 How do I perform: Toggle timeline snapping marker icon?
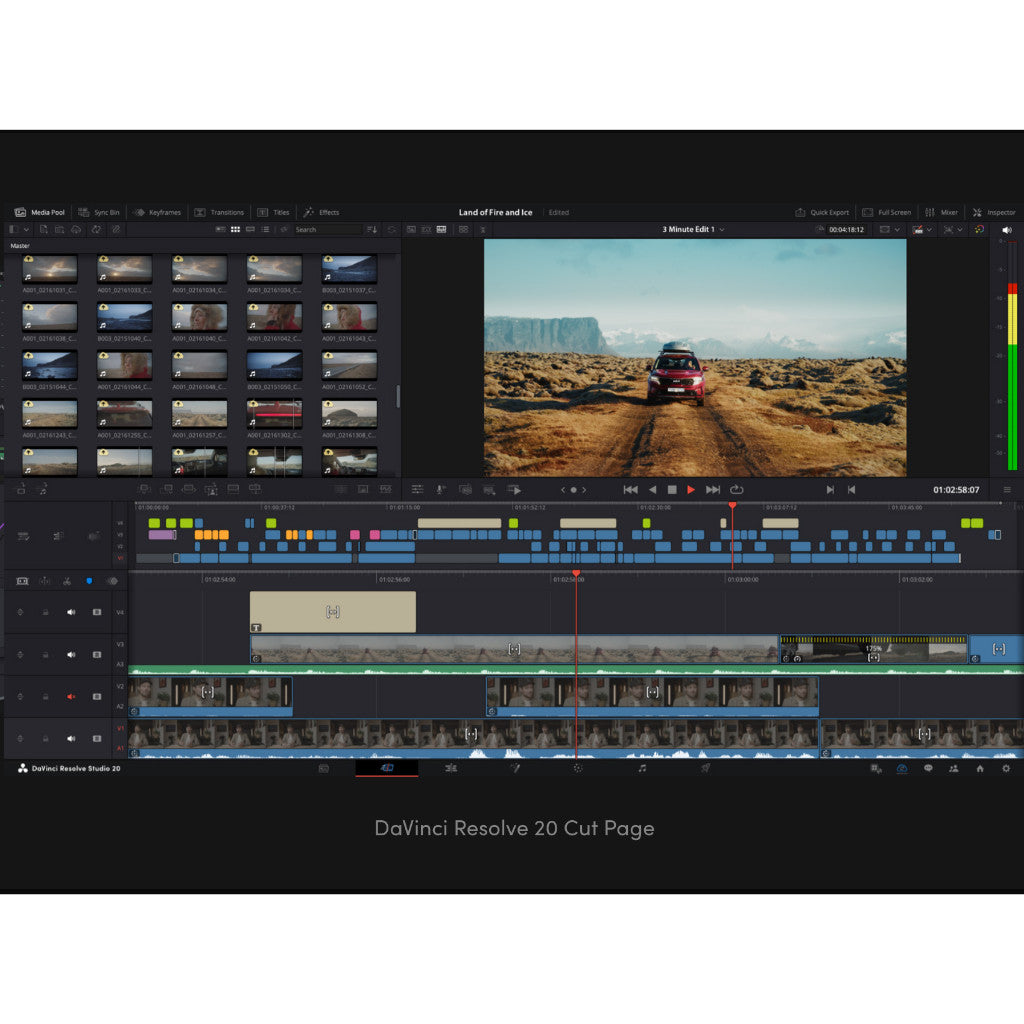(x=89, y=581)
